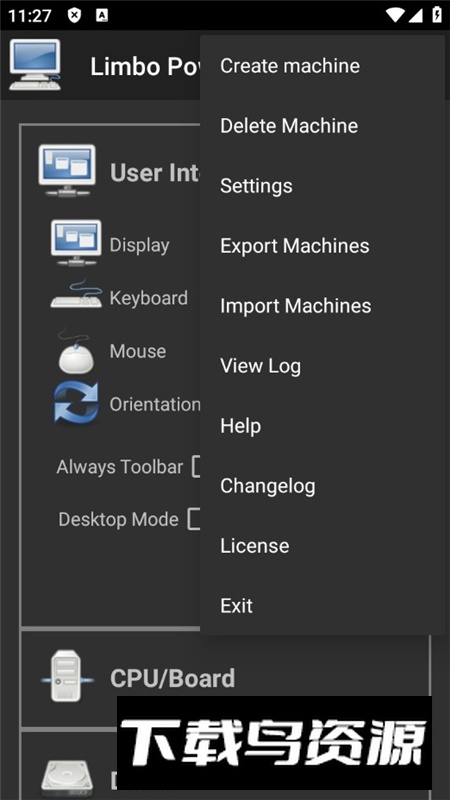Click the User Interface monitor icon
The width and height of the screenshot is (450, 800).
point(67,171)
